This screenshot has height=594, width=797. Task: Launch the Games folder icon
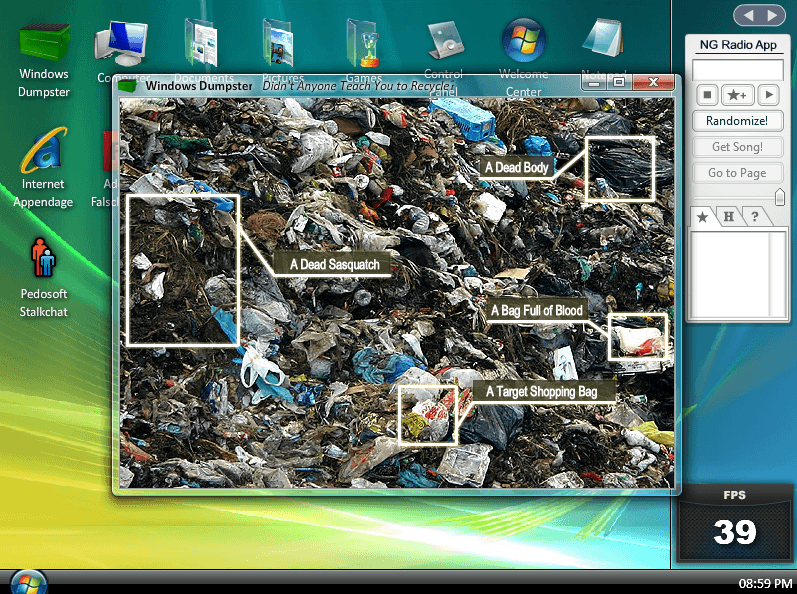coord(363,50)
